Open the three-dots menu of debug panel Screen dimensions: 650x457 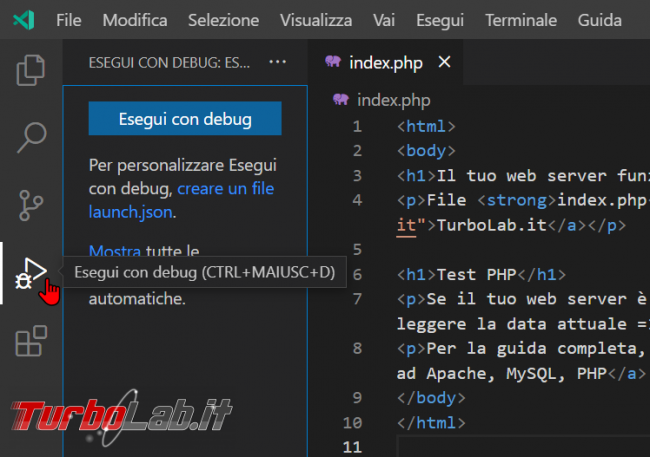pyautogui.click(x=277, y=62)
